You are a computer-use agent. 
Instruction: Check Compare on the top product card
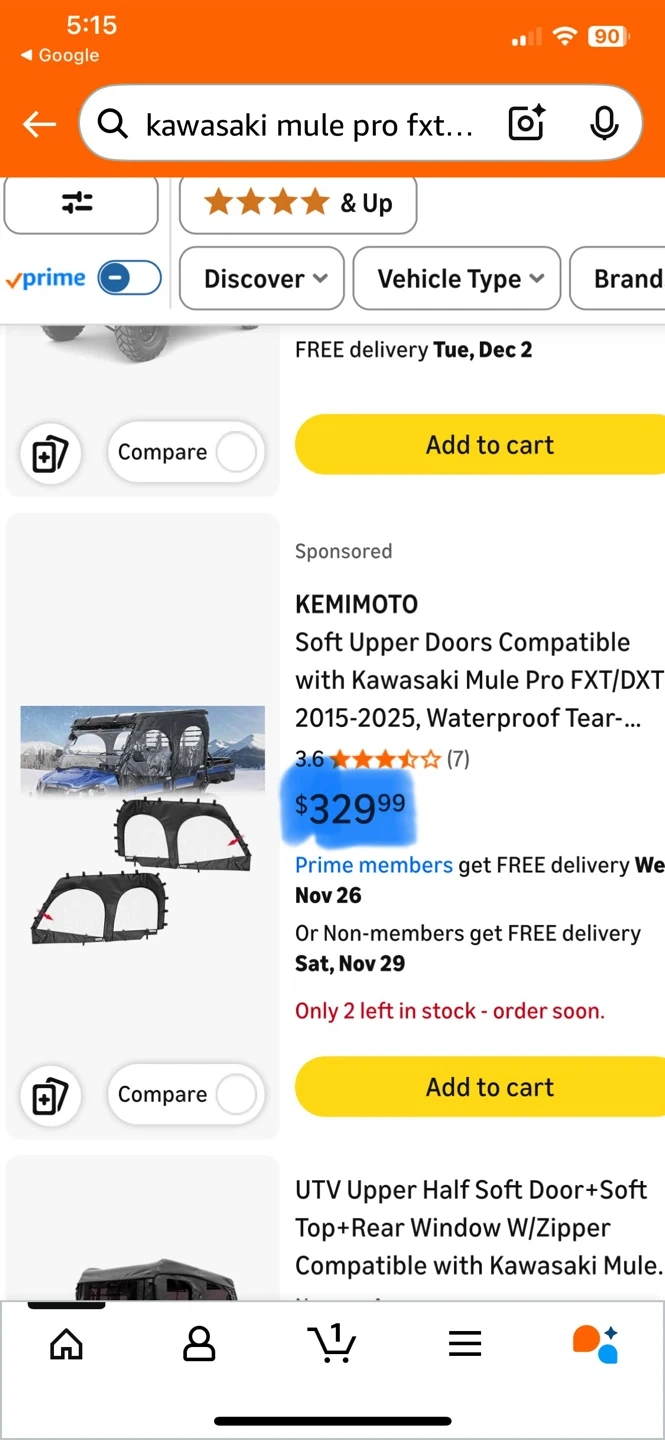236,453
